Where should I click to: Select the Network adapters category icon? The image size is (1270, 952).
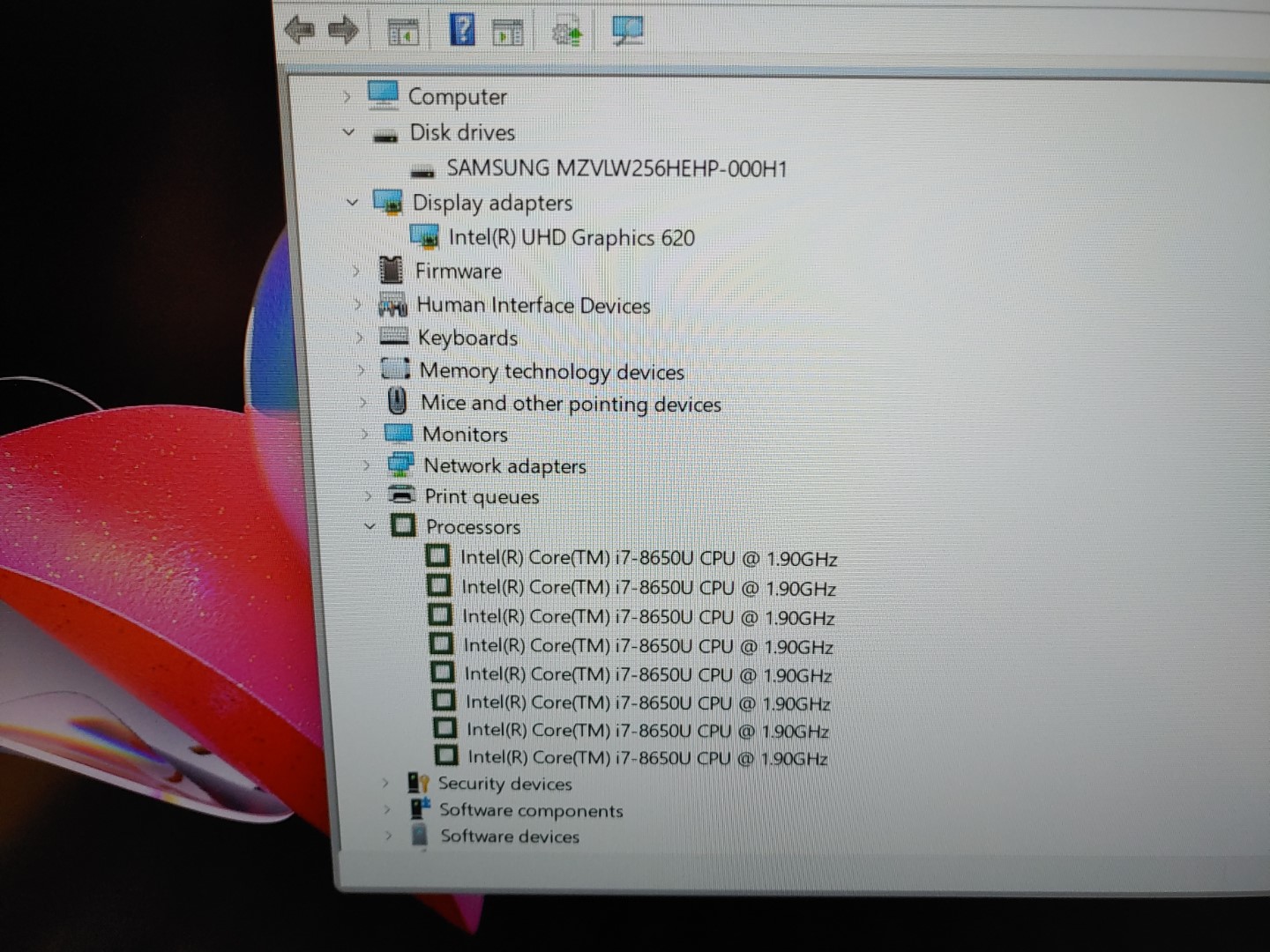[401, 464]
